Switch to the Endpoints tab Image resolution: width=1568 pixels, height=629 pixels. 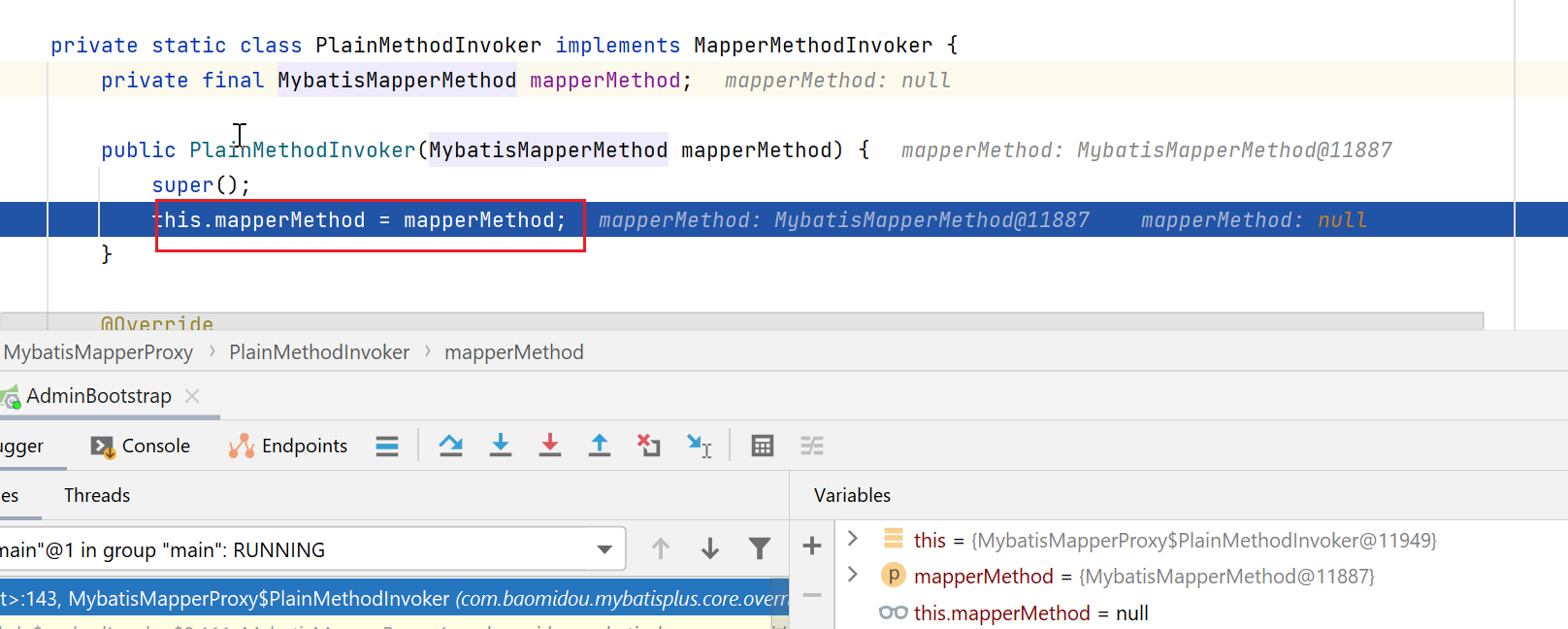288,446
